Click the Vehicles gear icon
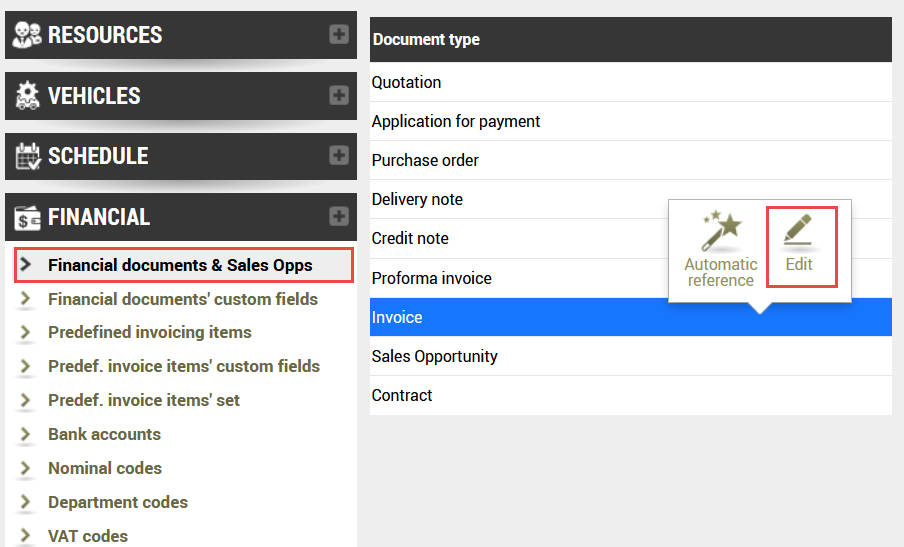Image resolution: width=904 pixels, height=547 pixels. coord(27,96)
